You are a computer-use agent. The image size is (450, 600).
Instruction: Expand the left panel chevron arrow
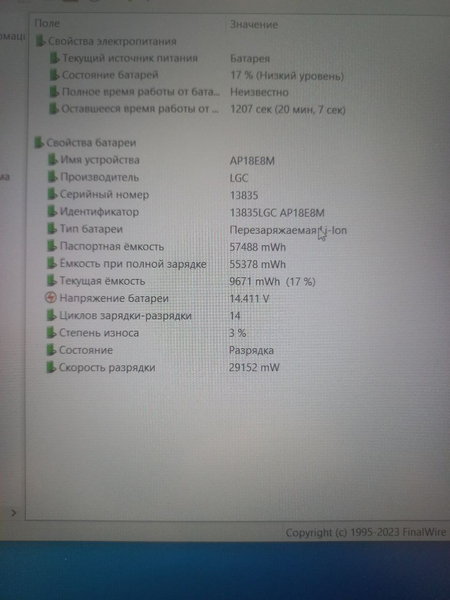14,513
